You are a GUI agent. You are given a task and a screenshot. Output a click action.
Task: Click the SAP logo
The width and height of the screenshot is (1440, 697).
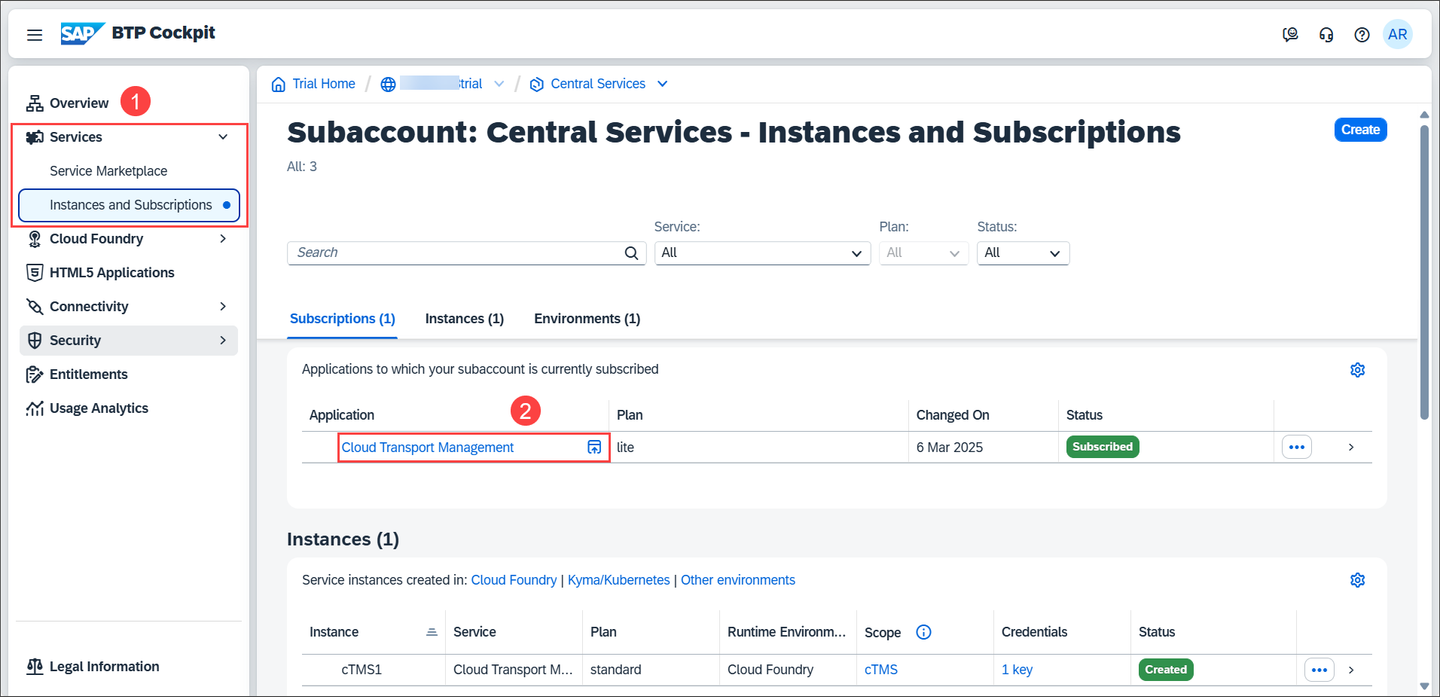pos(83,34)
